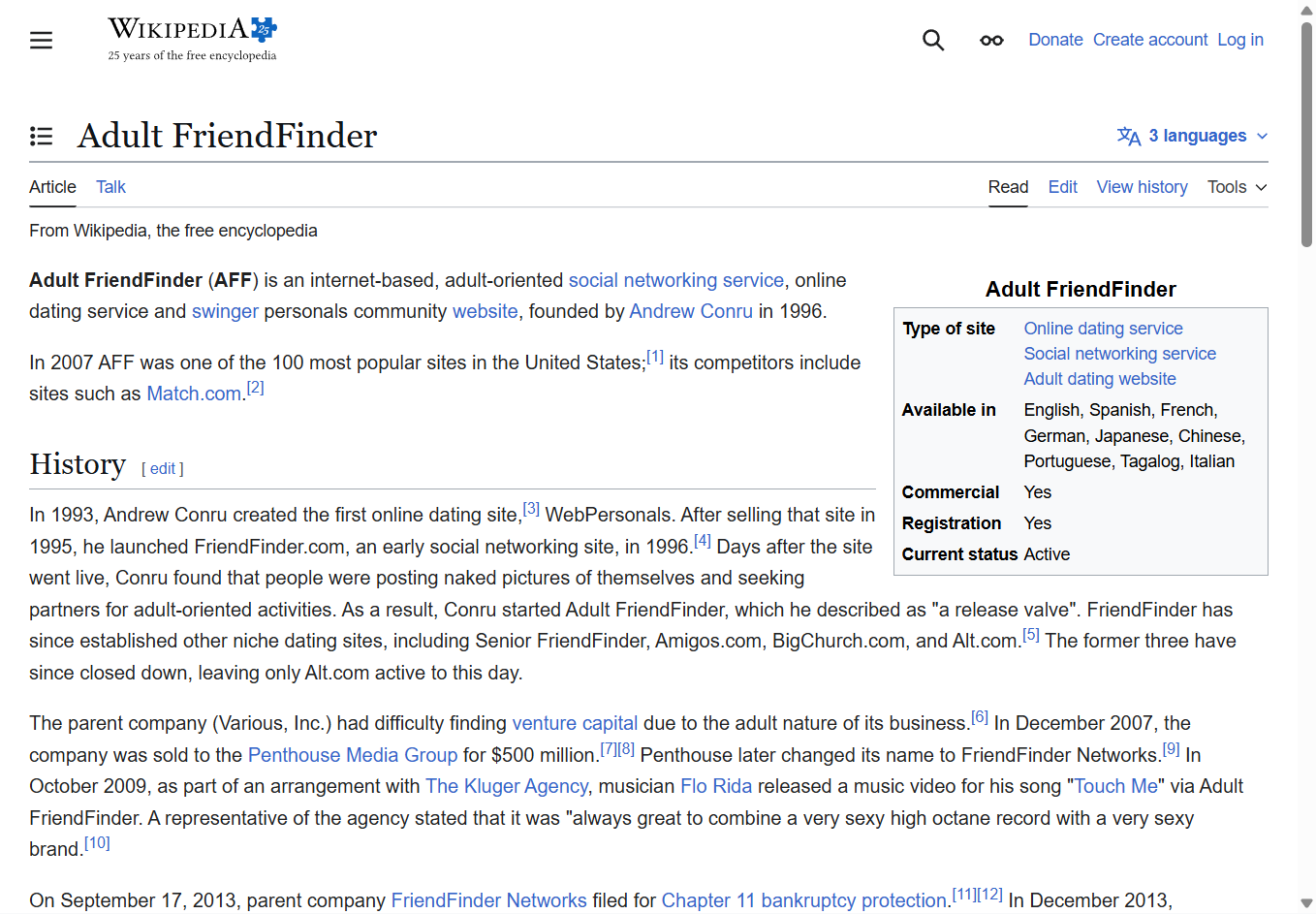Show the table of contents icon

tap(41, 136)
